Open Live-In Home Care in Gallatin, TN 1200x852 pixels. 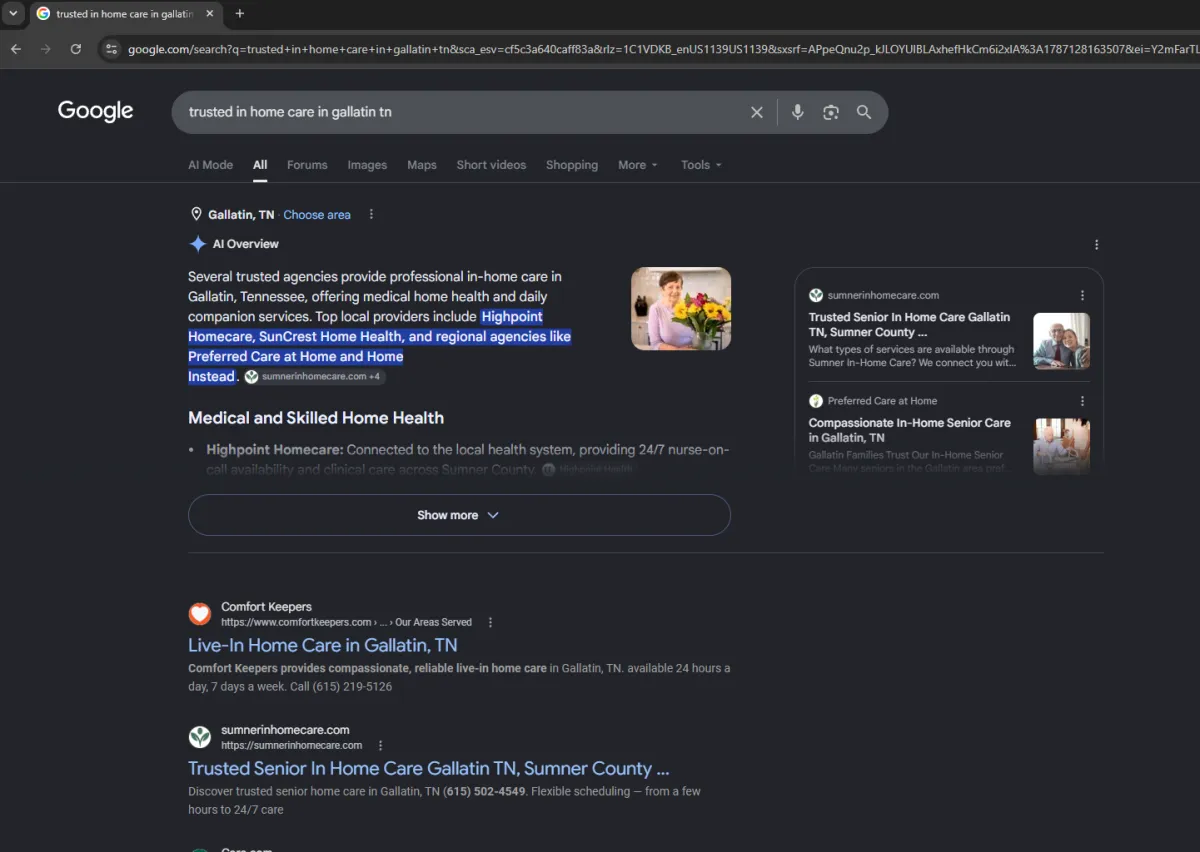[x=323, y=645]
